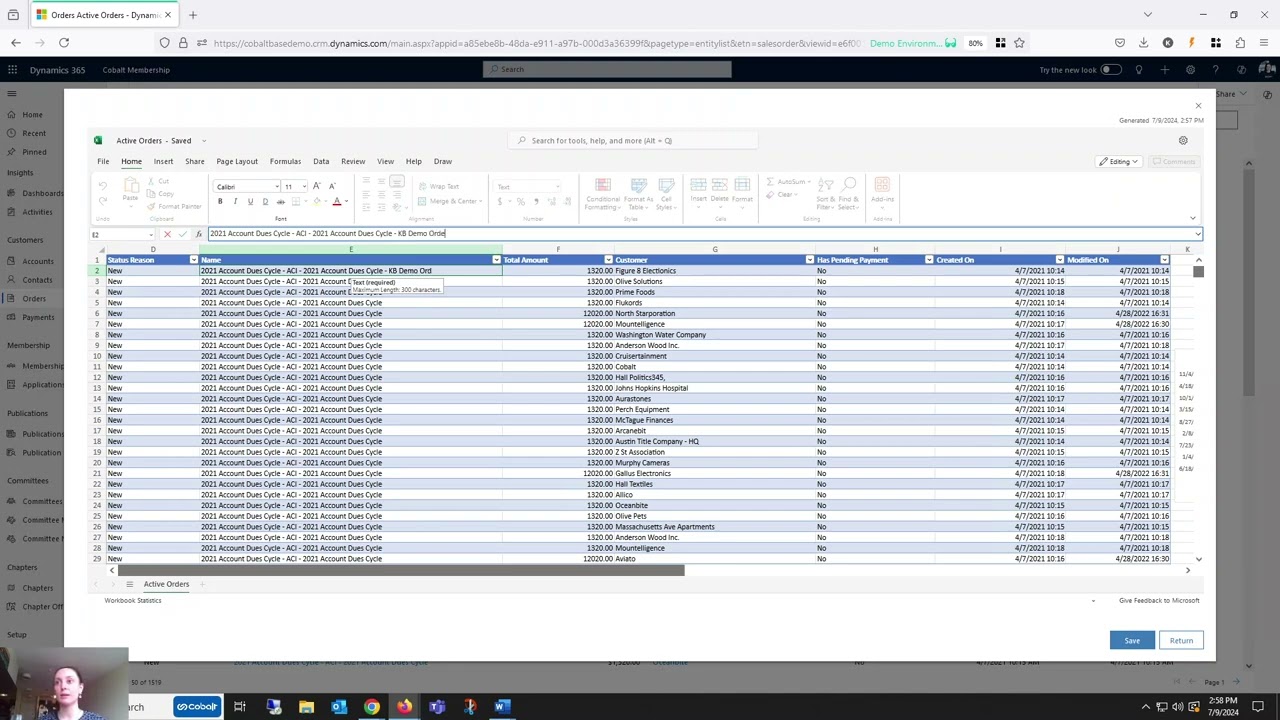Open the Add-ins panel
Image resolution: width=1280 pixels, height=720 pixels.
point(882,190)
